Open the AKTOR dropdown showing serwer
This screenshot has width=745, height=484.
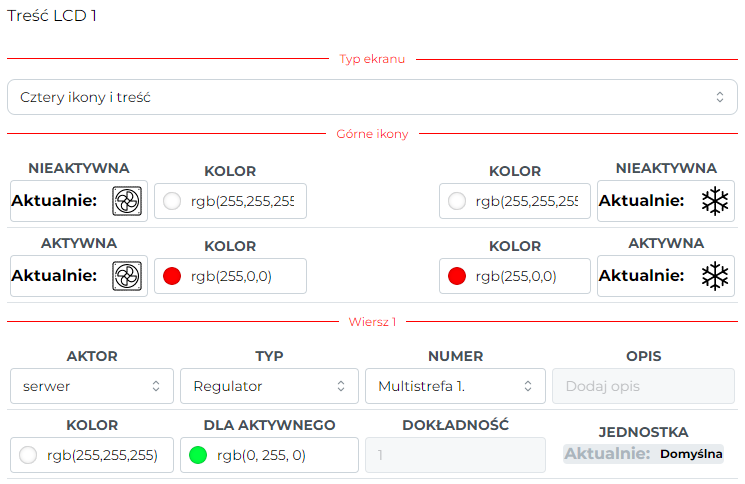pyautogui.click(x=92, y=386)
